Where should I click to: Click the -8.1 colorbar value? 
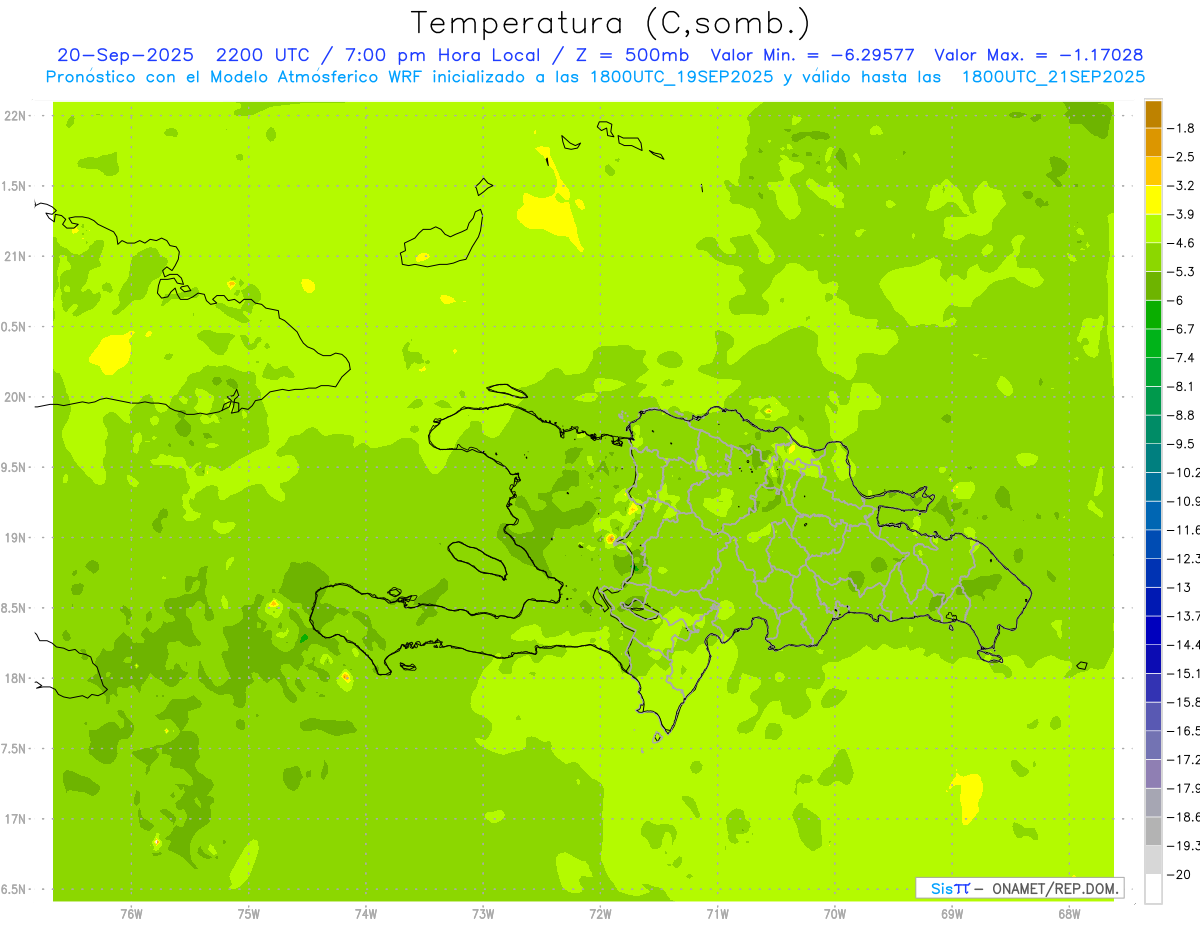[x=1183, y=386]
